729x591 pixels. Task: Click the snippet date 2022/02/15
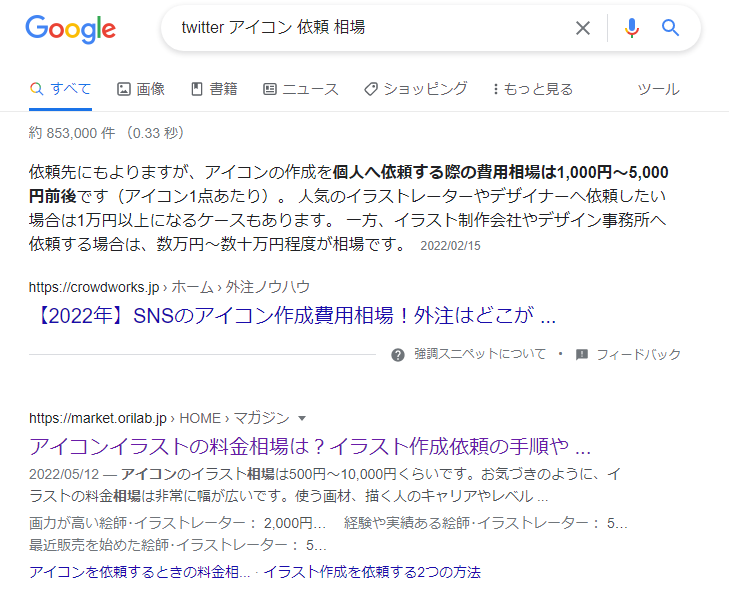tap(451, 246)
